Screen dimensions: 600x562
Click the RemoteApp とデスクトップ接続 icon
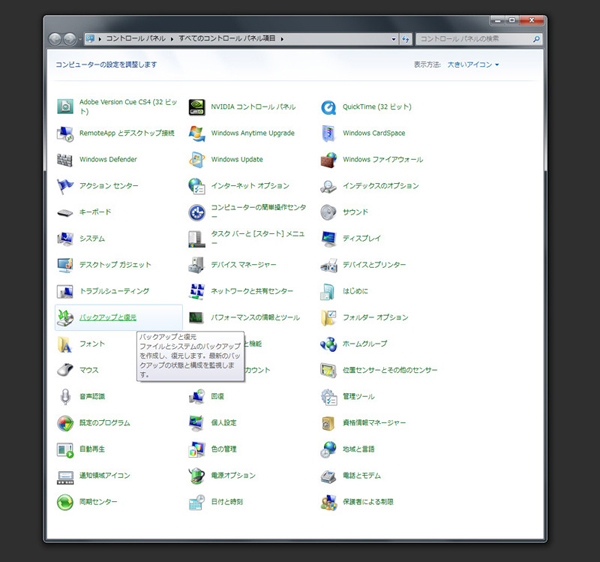65,133
